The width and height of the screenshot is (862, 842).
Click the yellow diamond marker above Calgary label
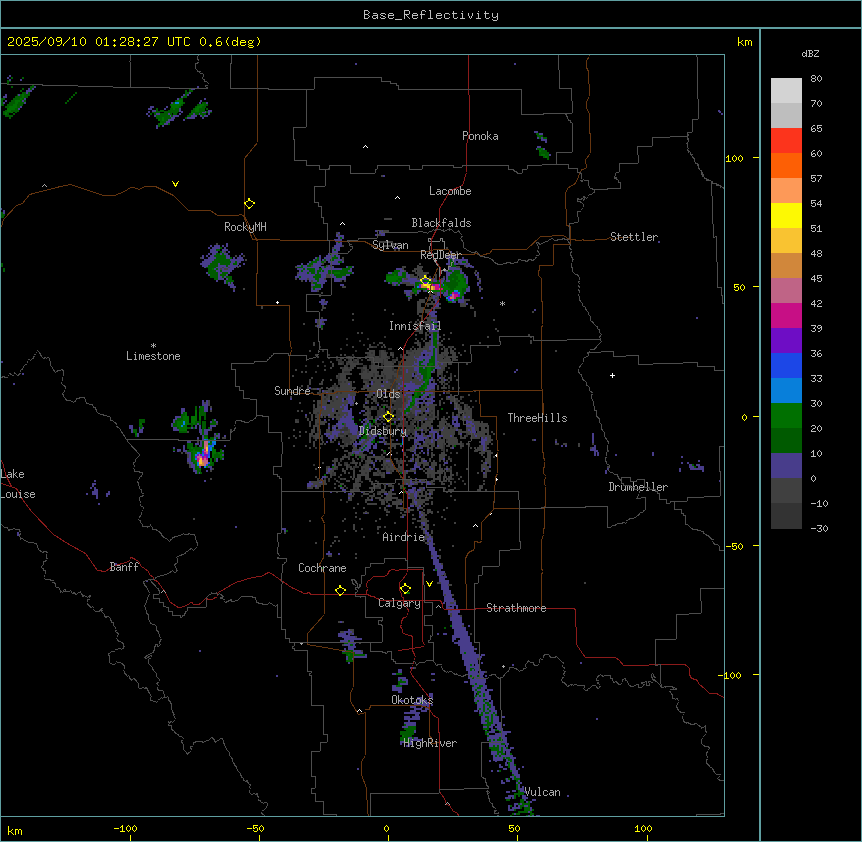(x=405, y=589)
